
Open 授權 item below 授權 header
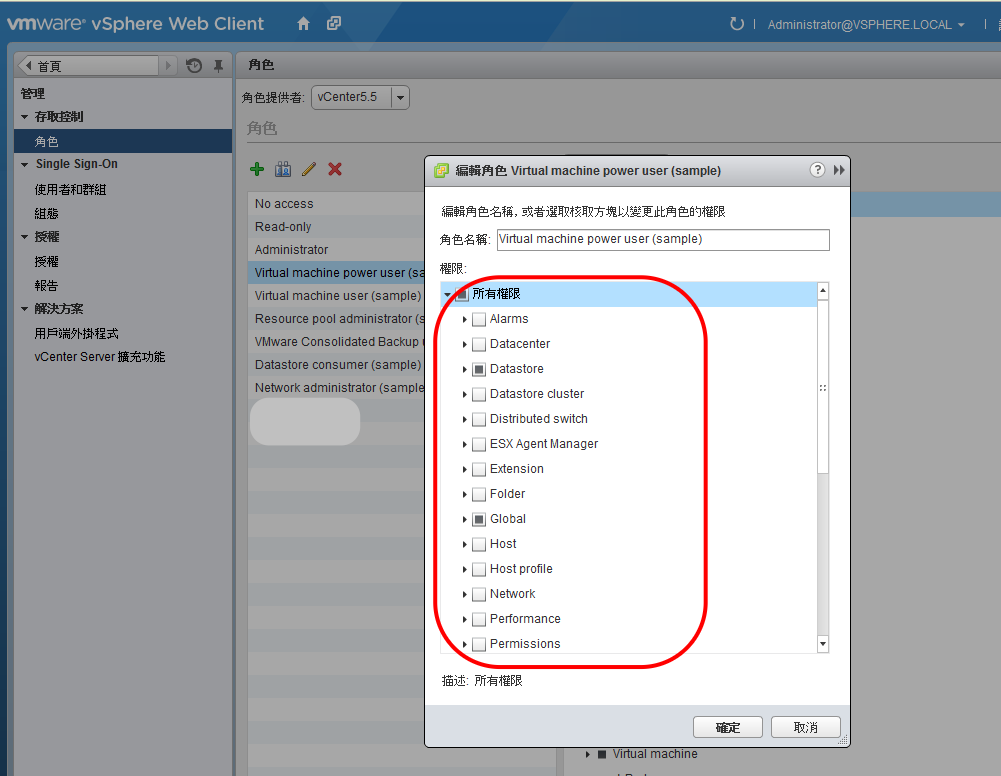point(46,262)
